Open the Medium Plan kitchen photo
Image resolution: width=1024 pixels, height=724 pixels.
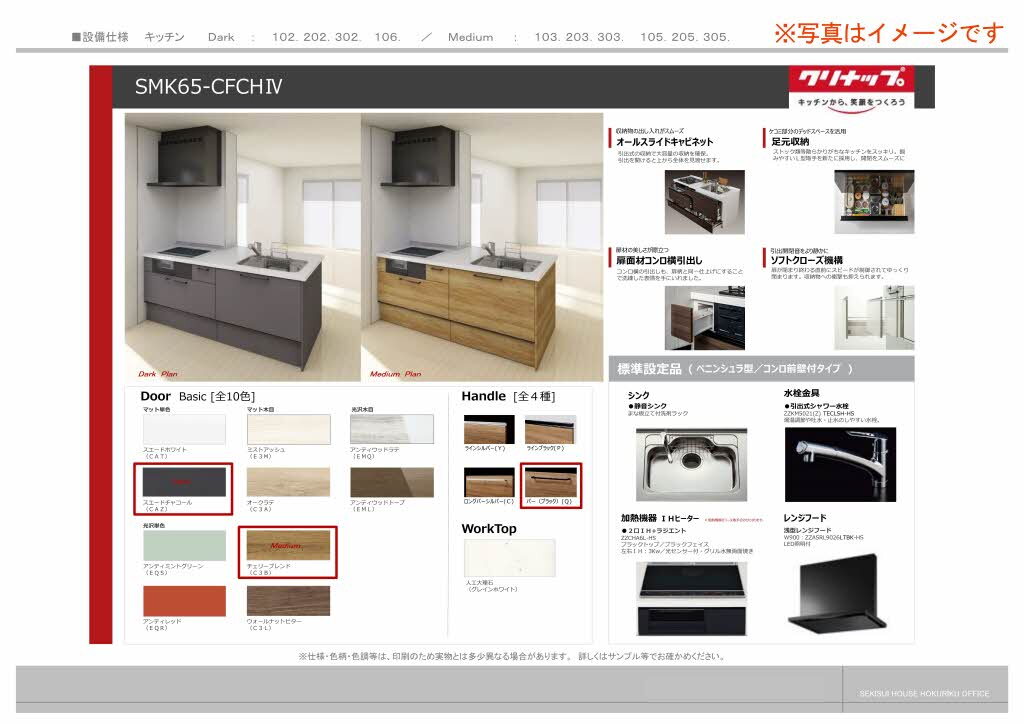[x=482, y=247]
